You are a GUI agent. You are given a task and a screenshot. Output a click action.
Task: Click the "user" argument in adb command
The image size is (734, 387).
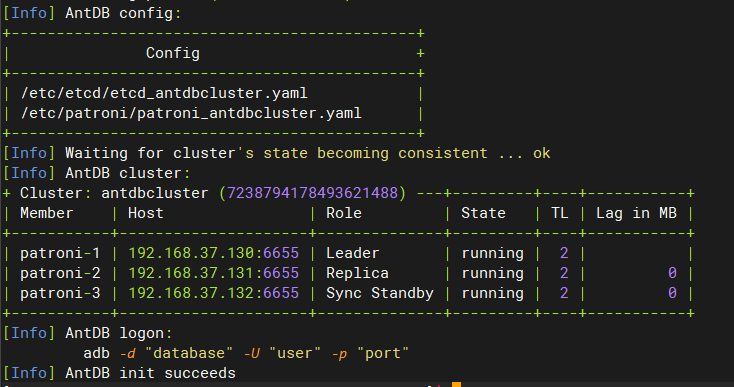[x=294, y=353]
